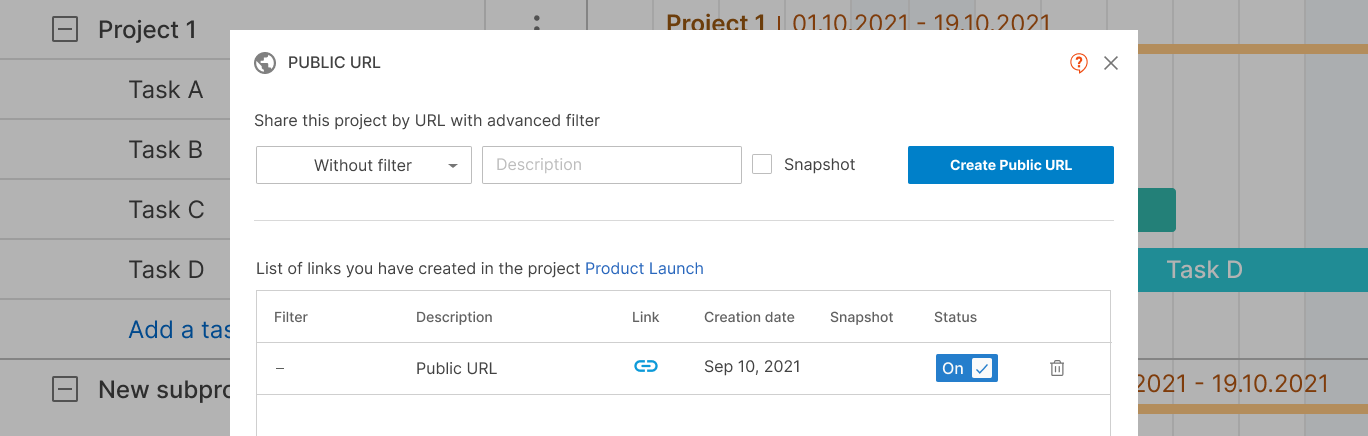Turn off the On status toggle
The image size is (1368, 436).
point(967,368)
